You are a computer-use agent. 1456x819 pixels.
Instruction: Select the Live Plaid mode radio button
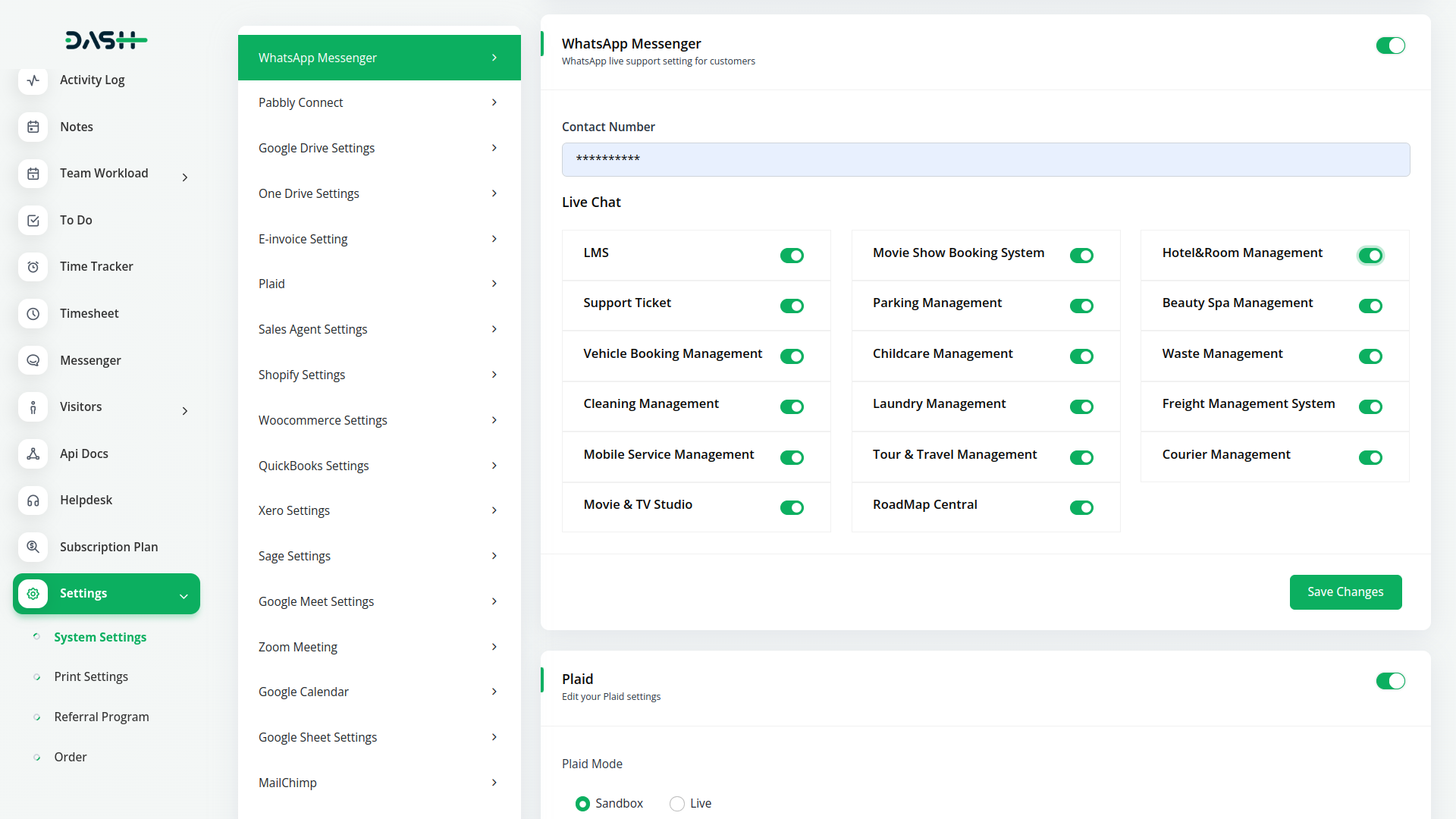(x=677, y=804)
